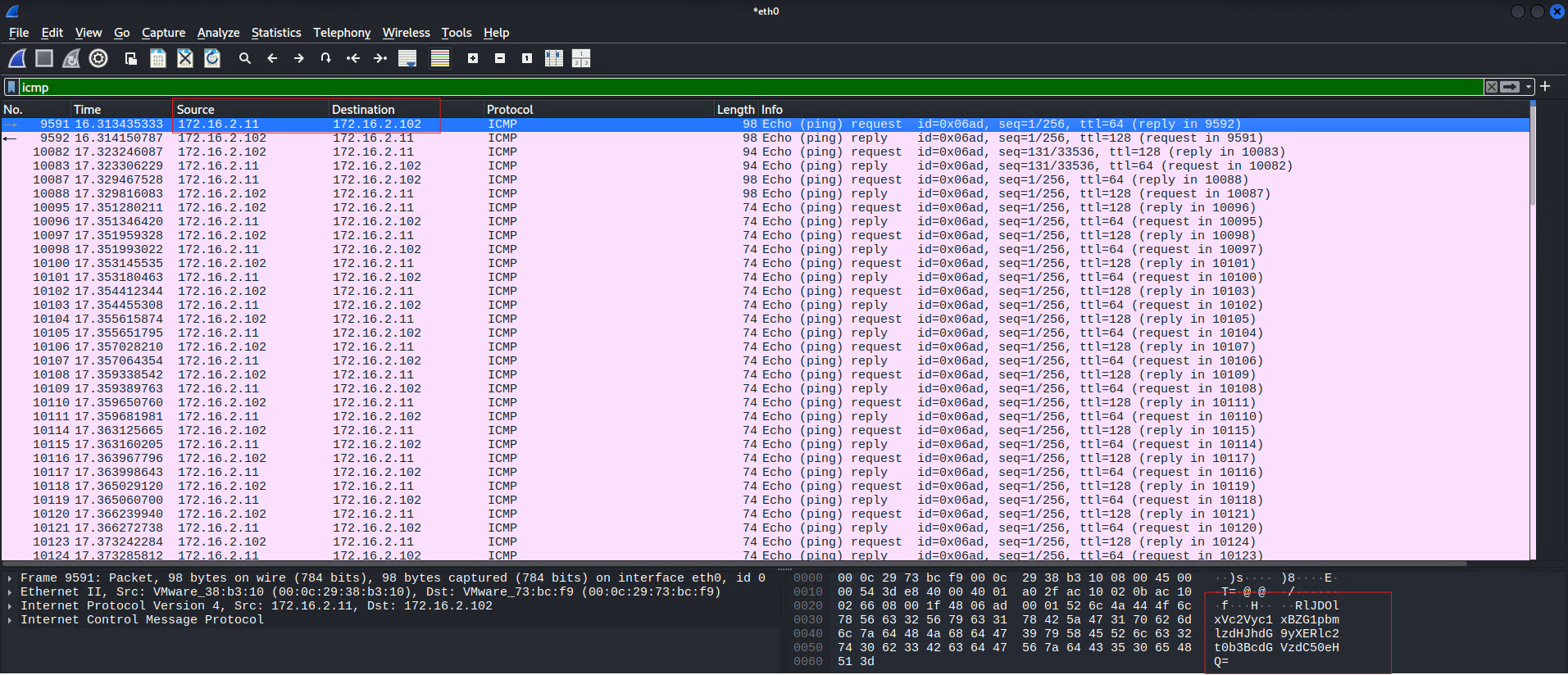Screen dimensions: 1568x675
Task: Close this capture file
Action: pos(185,58)
